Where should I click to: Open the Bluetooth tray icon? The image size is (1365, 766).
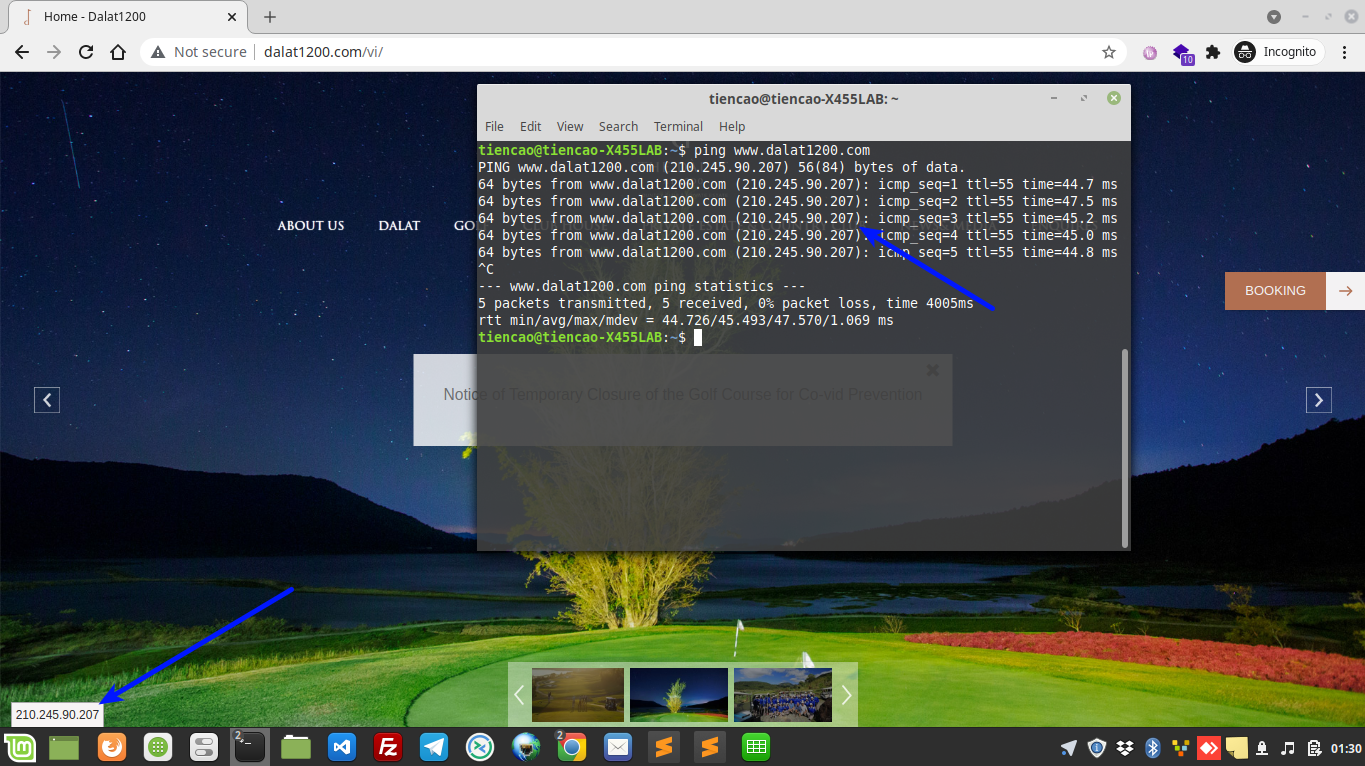pyautogui.click(x=1152, y=747)
